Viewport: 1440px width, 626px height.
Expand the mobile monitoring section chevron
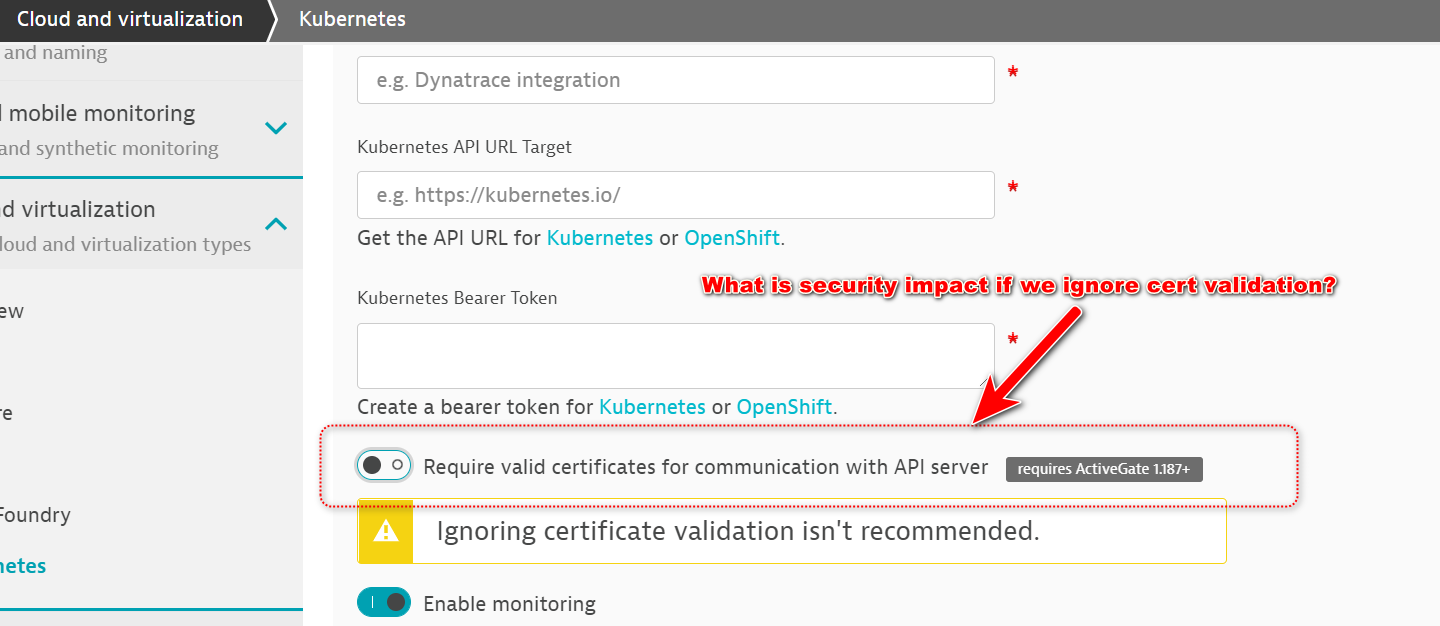click(276, 128)
